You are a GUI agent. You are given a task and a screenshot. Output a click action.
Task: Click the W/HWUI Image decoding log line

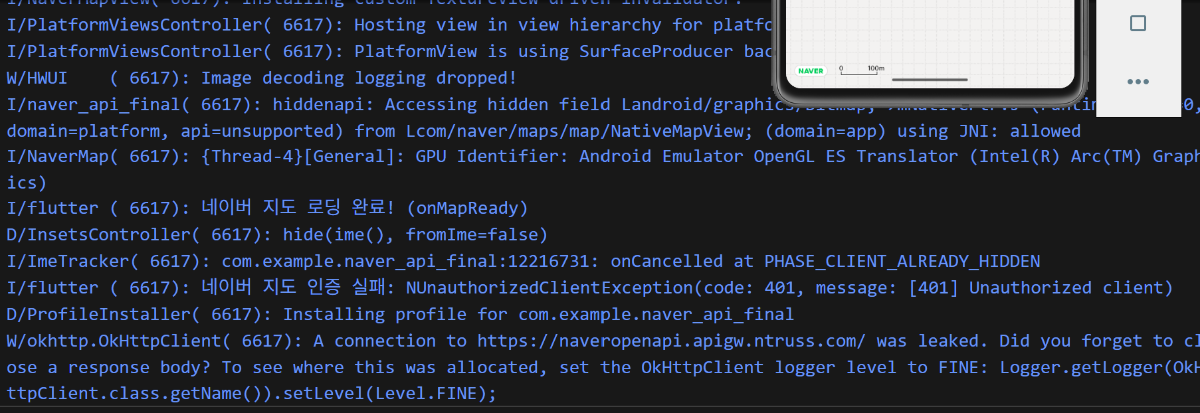262,77
